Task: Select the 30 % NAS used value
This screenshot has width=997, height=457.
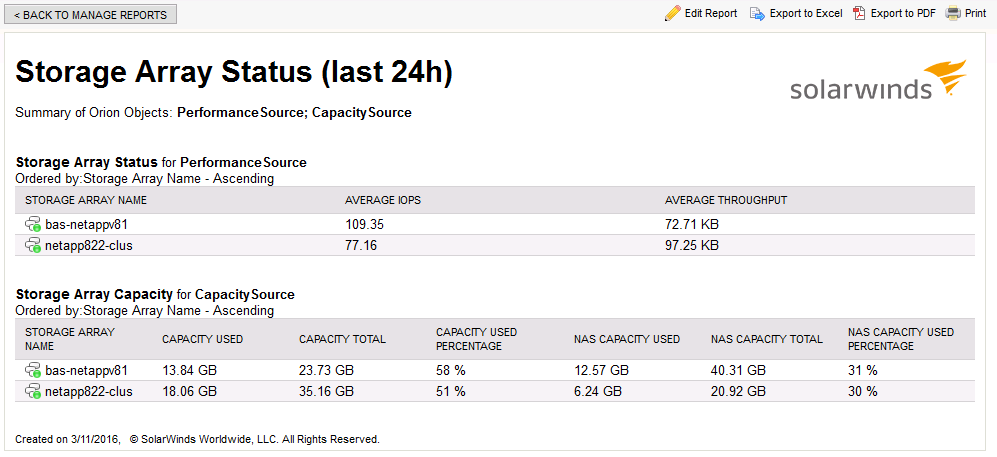Action: tap(863, 392)
